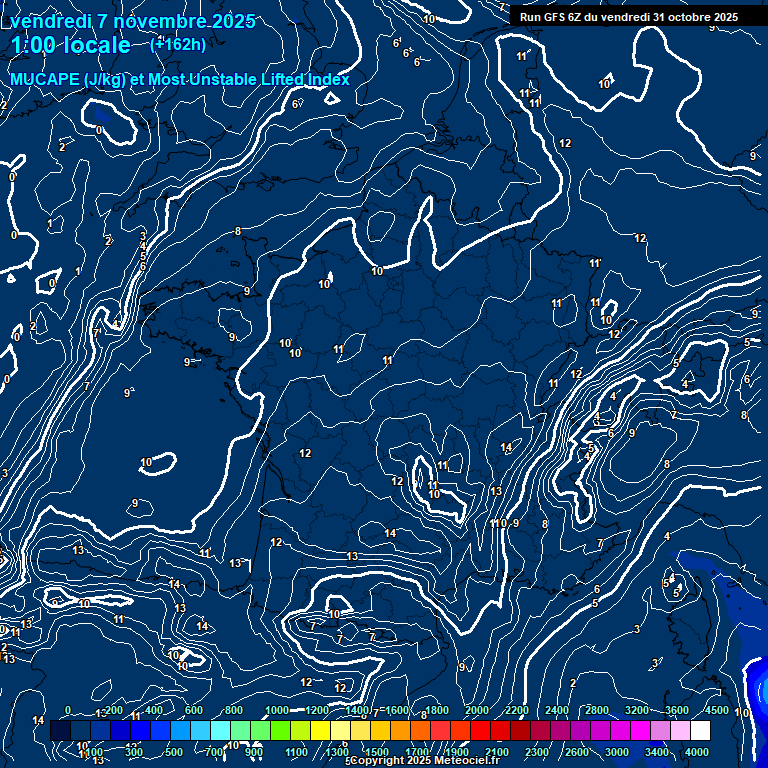Screen dimensions: 768x768
Task: Select the 'Run GFS 6Z' info banner
Action: click(629, 17)
